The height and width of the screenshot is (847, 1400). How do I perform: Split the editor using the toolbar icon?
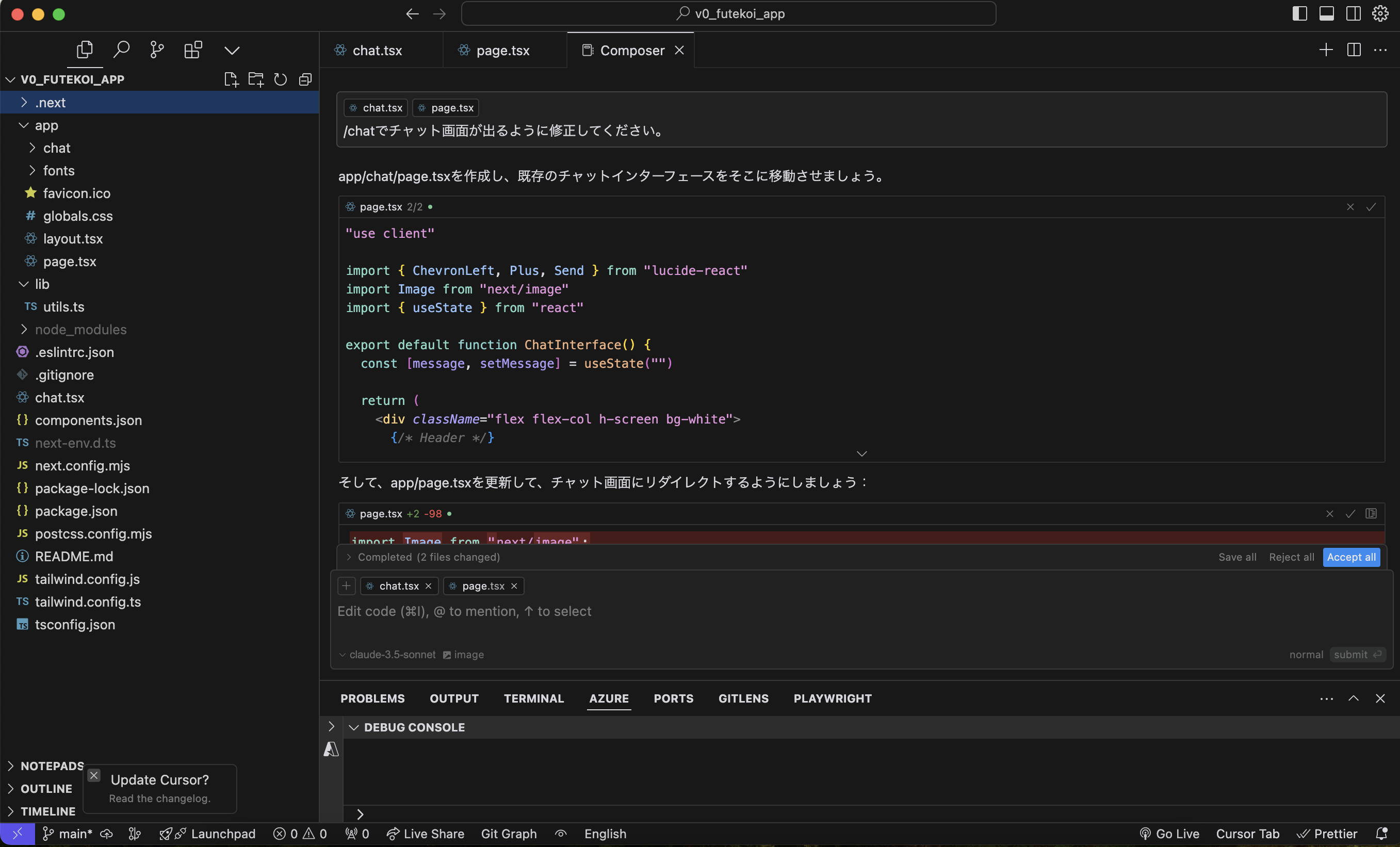pos(1354,50)
